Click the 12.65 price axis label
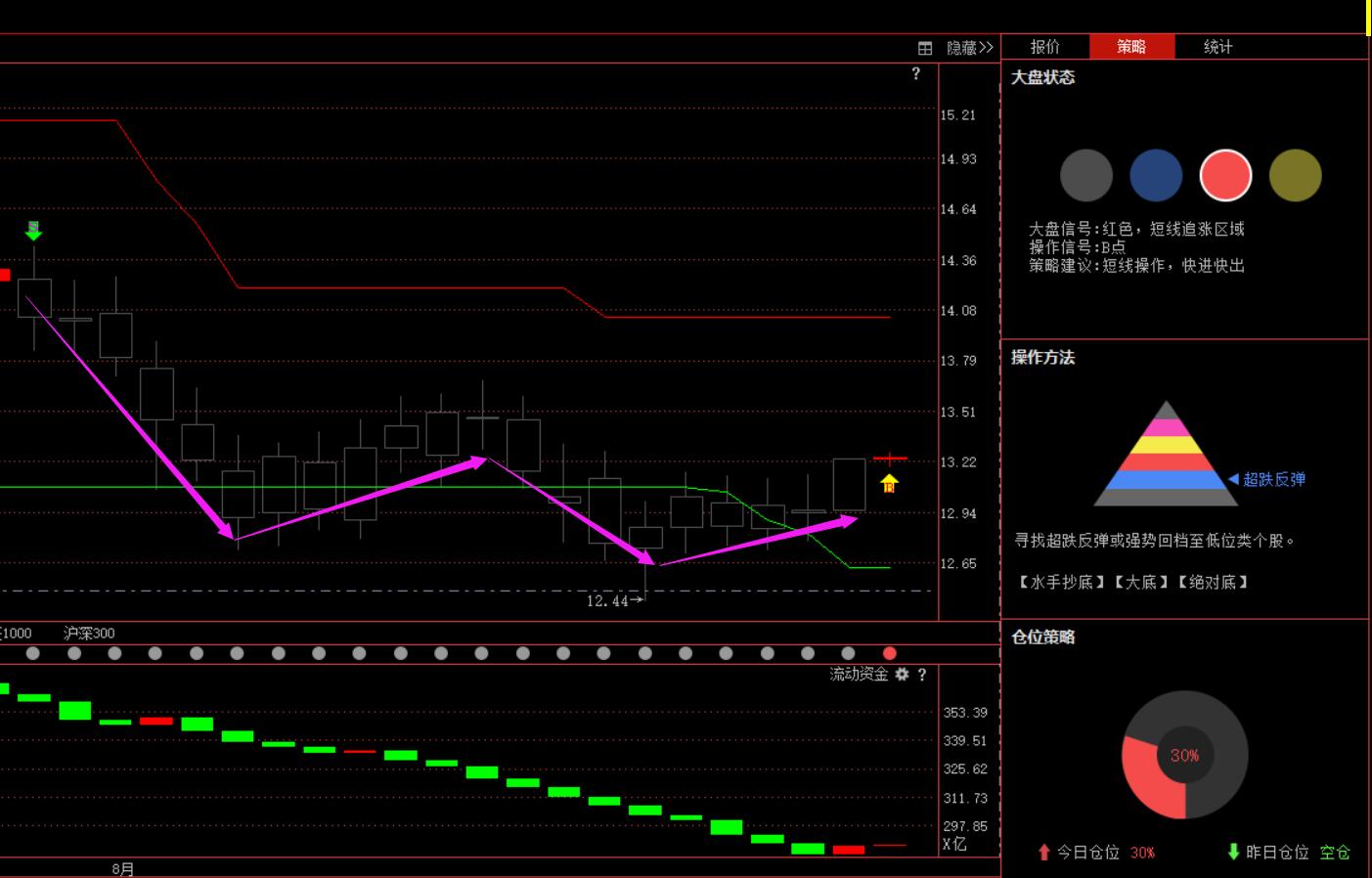This screenshot has width=1372, height=878. click(958, 564)
